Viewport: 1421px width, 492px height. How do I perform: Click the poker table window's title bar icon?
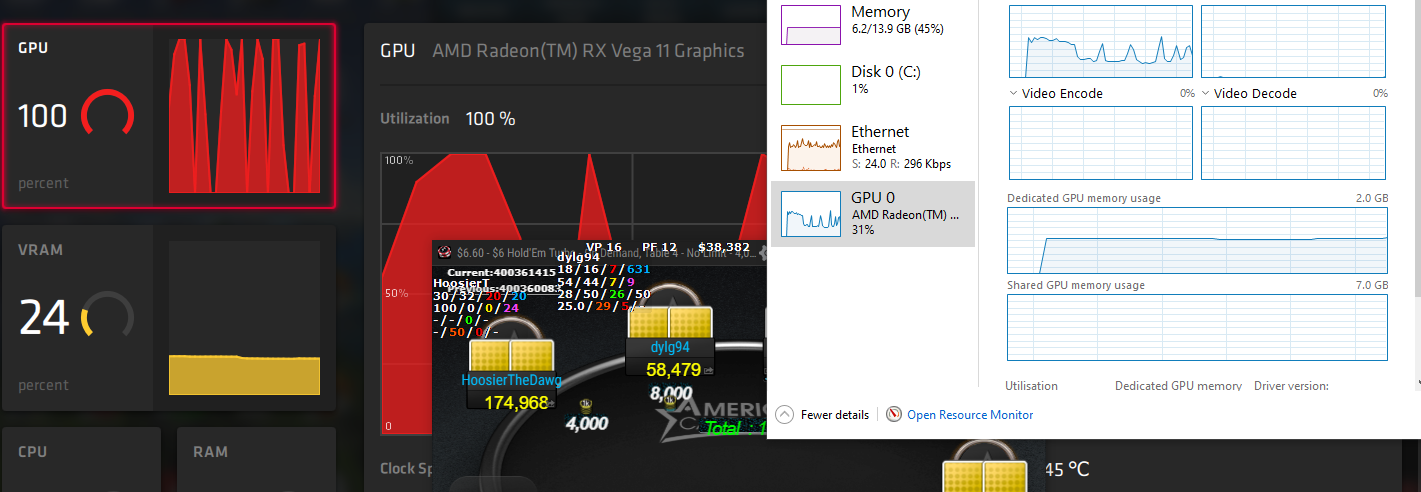click(445, 251)
